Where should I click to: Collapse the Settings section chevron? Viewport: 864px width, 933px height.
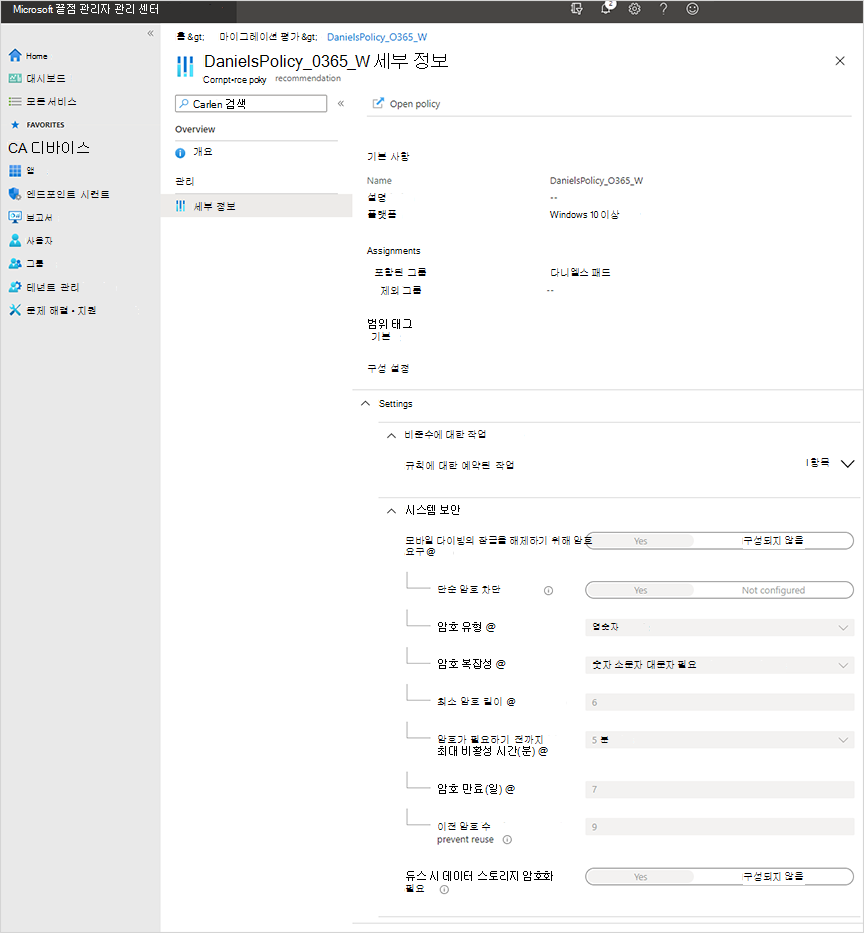(x=365, y=403)
